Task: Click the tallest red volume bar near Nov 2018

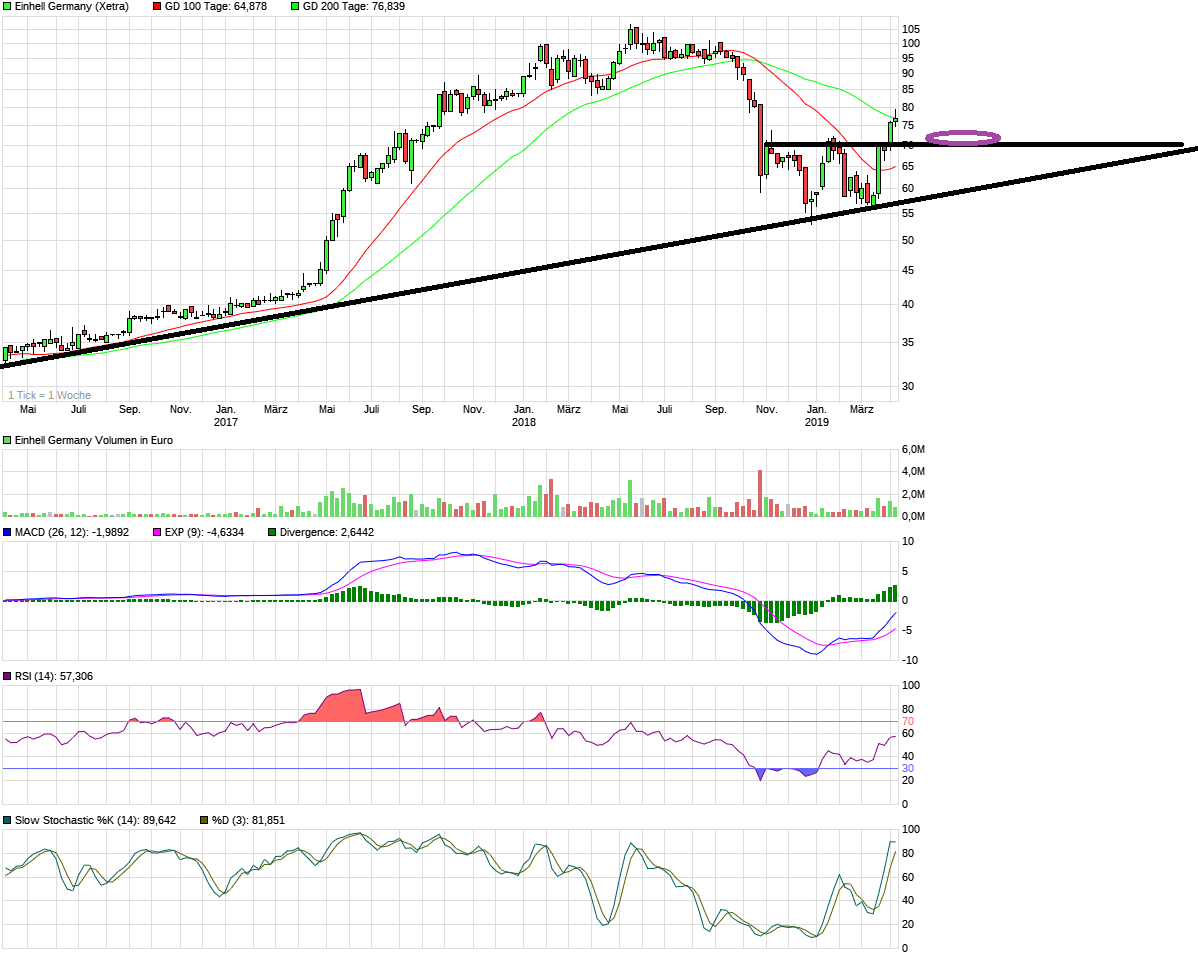Action: point(760,492)
